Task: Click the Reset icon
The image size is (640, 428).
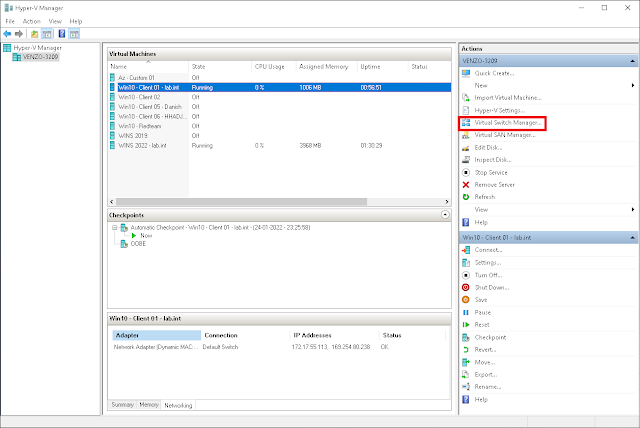Action: coord(466,325)
